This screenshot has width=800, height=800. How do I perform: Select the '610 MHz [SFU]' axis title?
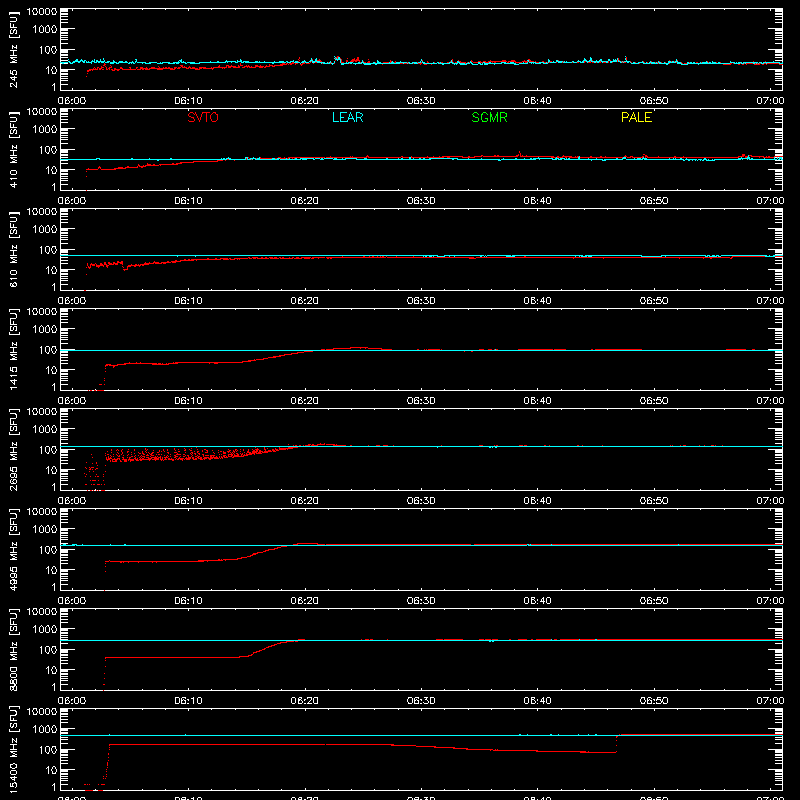click(x=14, y=249)
